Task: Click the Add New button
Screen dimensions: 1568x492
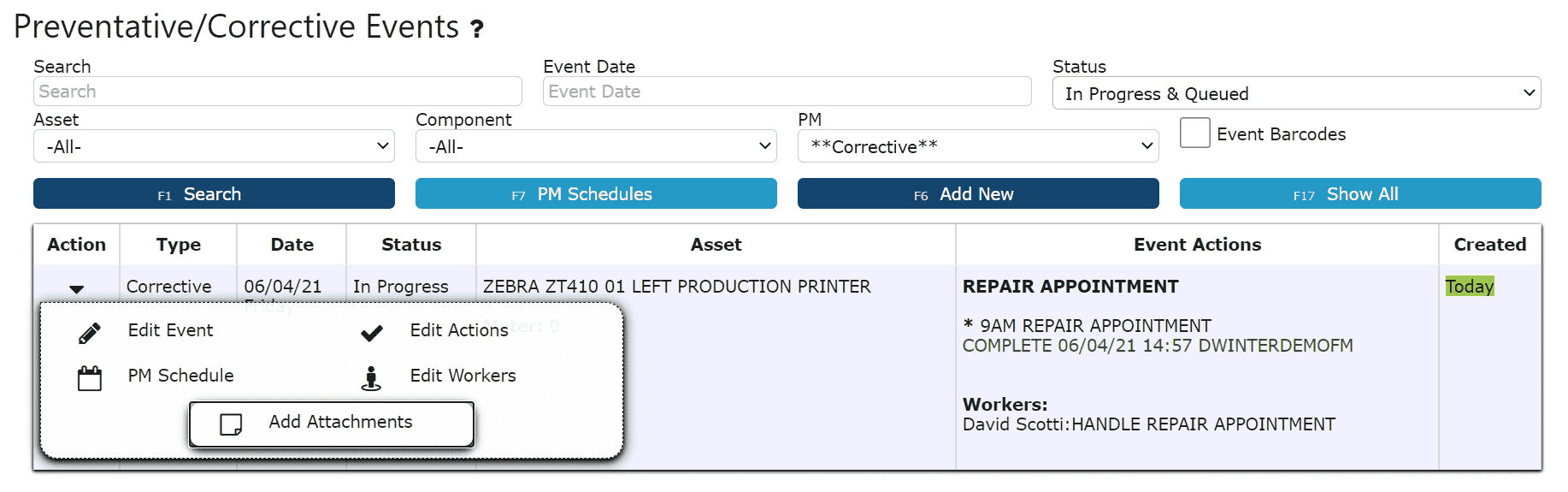Action: pyautogui.click(x=978, y=193)
